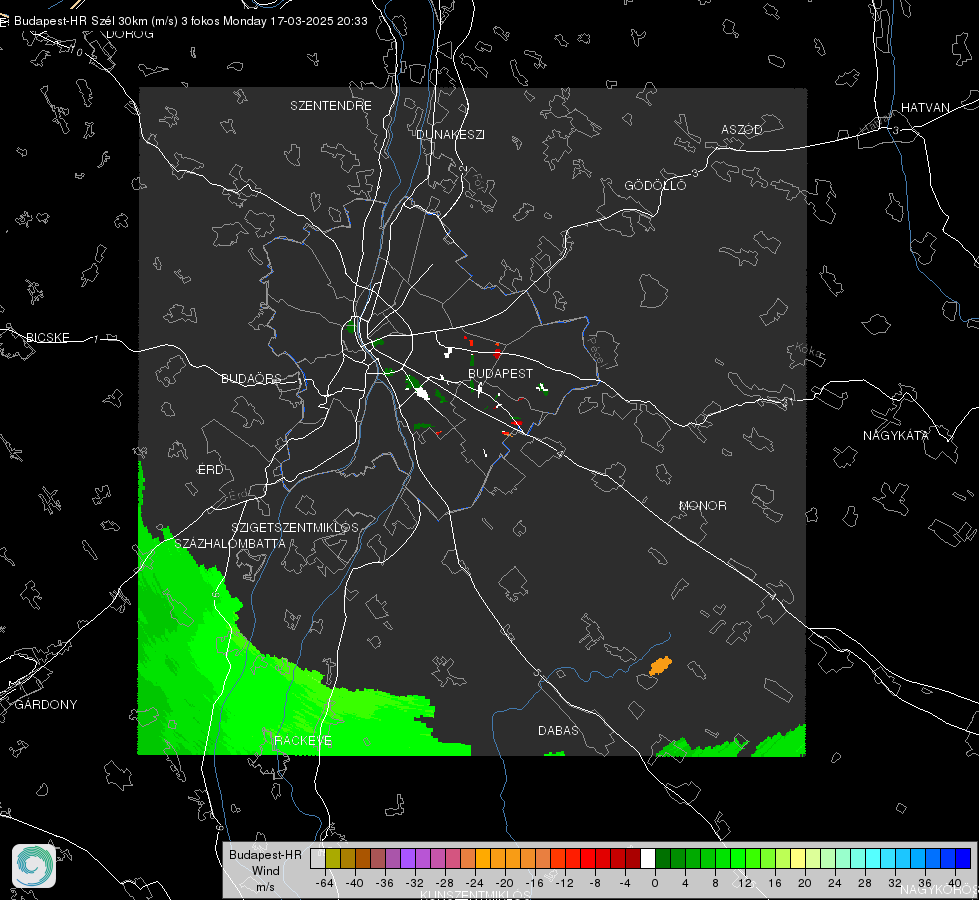Click the 'BUDAPEST' city label

pyautogui.click(x=501, y=373)
